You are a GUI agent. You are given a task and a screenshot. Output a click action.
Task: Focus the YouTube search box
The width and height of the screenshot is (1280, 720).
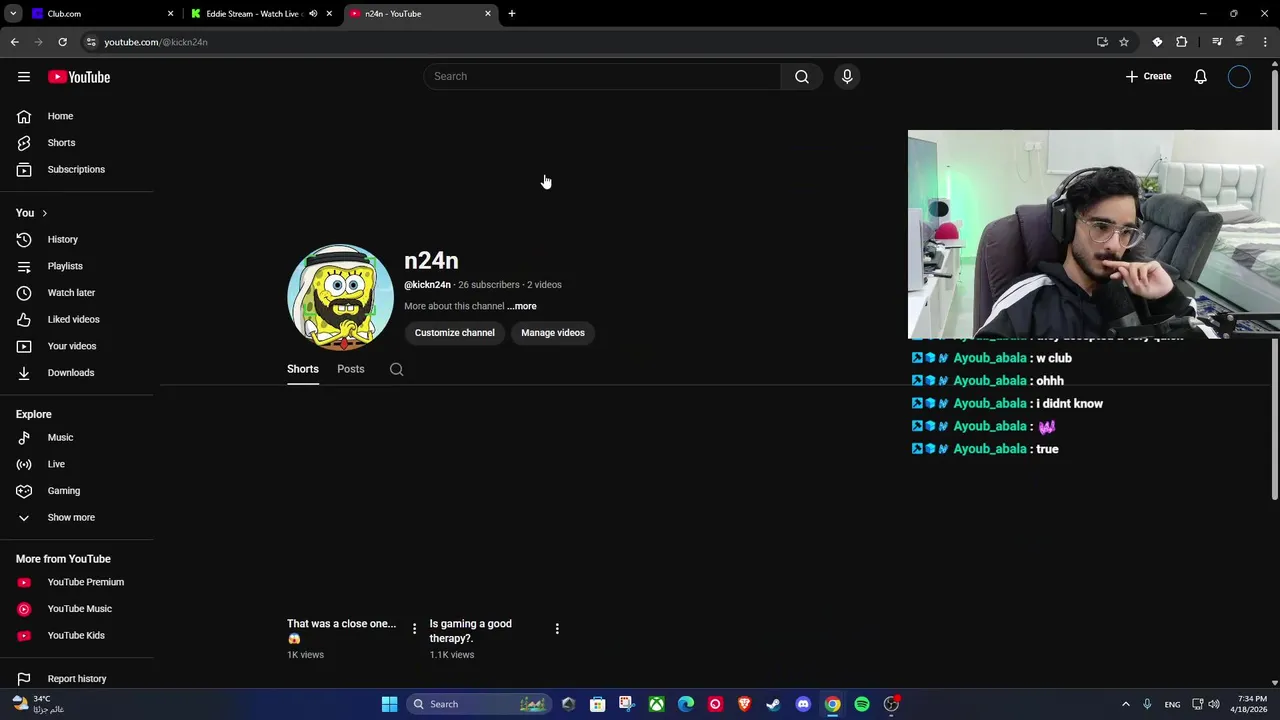pos(602,77)
